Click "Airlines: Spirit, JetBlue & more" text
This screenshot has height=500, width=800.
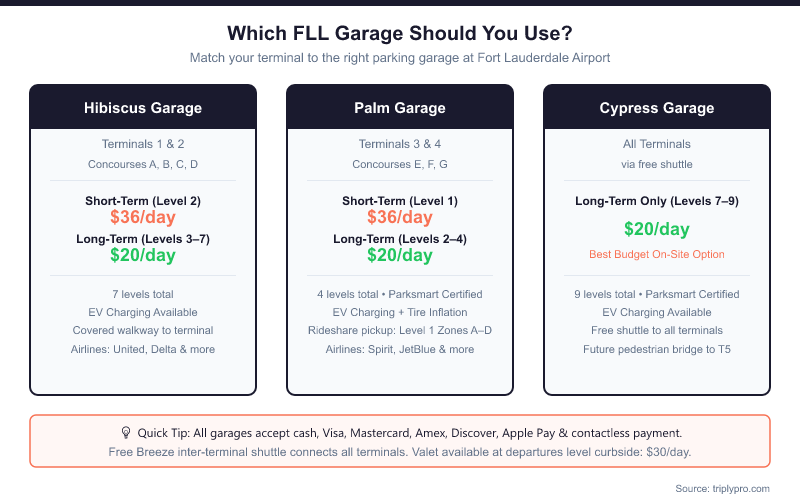(400, 349)
